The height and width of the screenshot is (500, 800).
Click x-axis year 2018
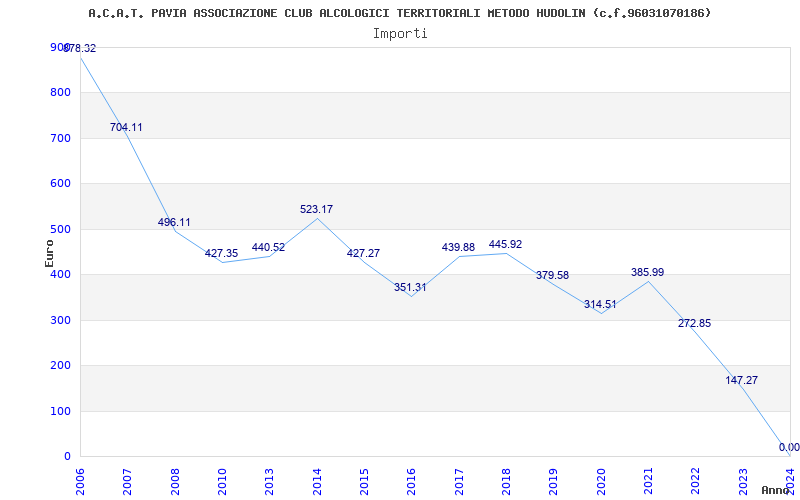[506, 482]
